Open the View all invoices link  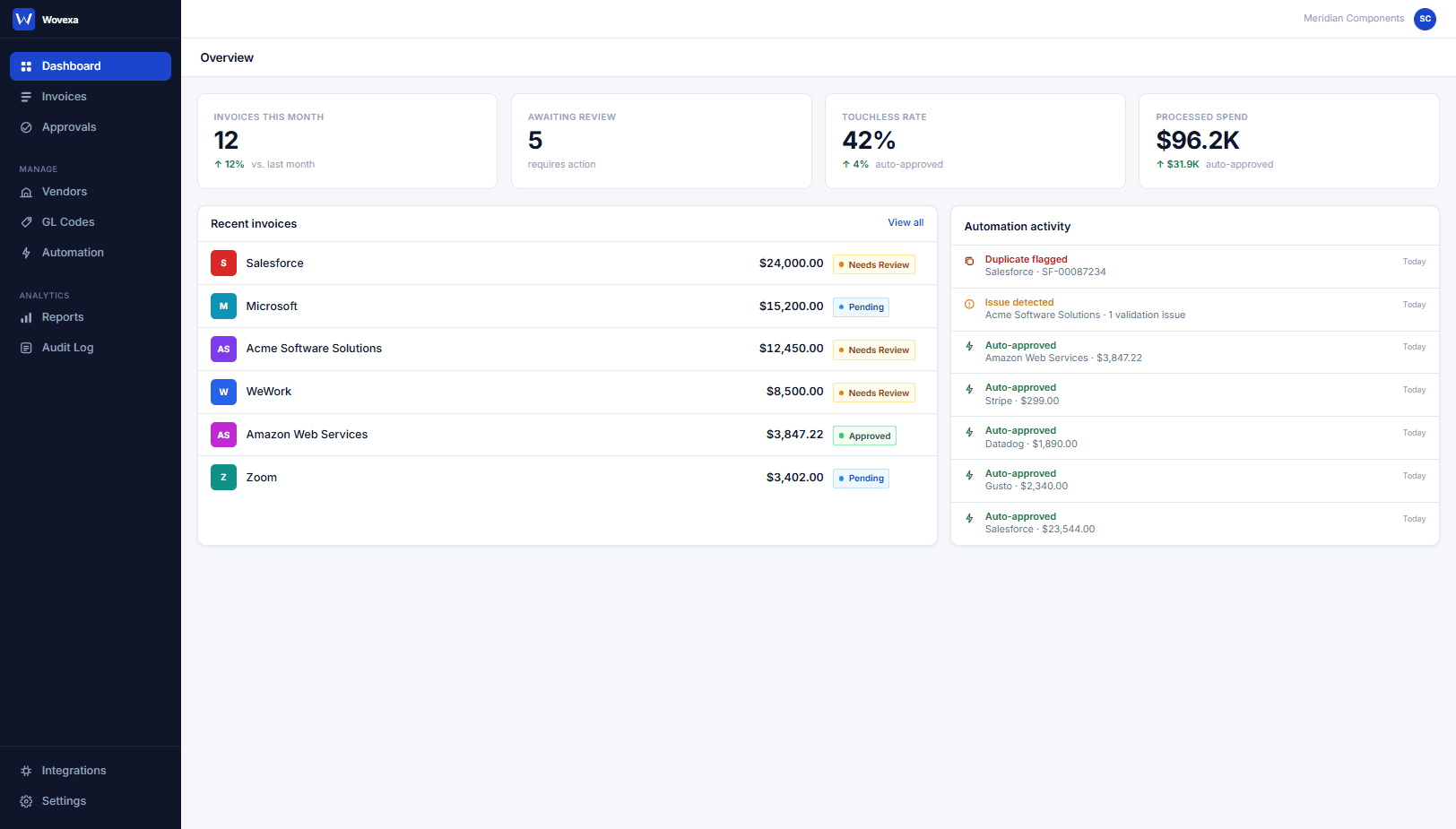tap(906, 222)
